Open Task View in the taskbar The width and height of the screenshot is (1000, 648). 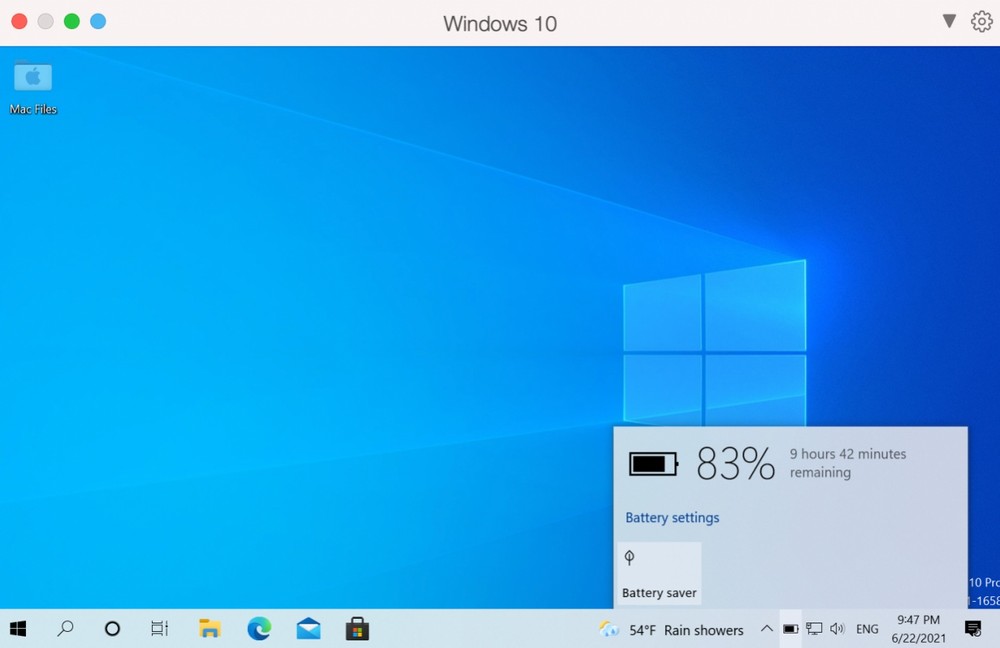[x=159, y=629]
